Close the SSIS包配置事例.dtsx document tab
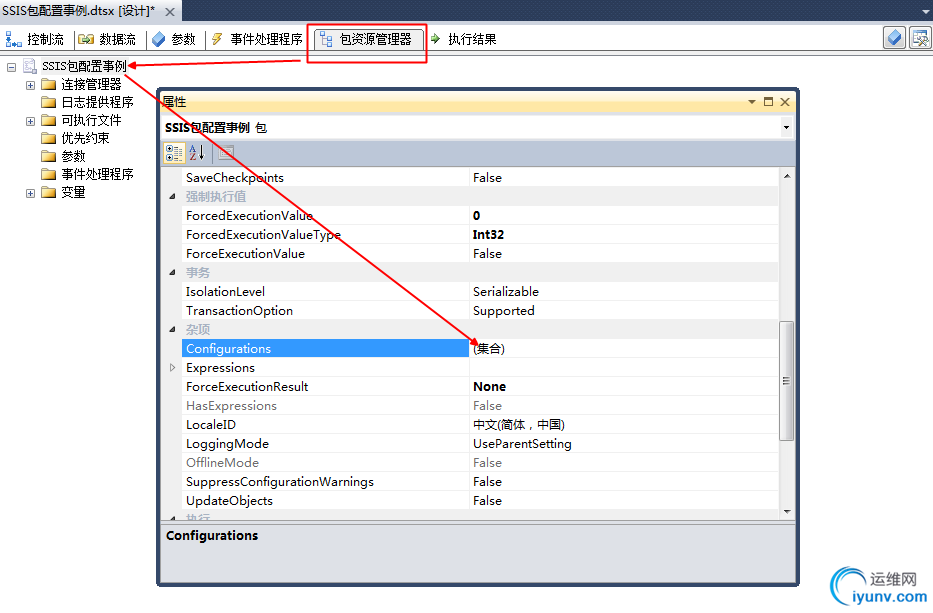Image resolution: width=933 pixels, height=613 pixels. tap(170, 12)
